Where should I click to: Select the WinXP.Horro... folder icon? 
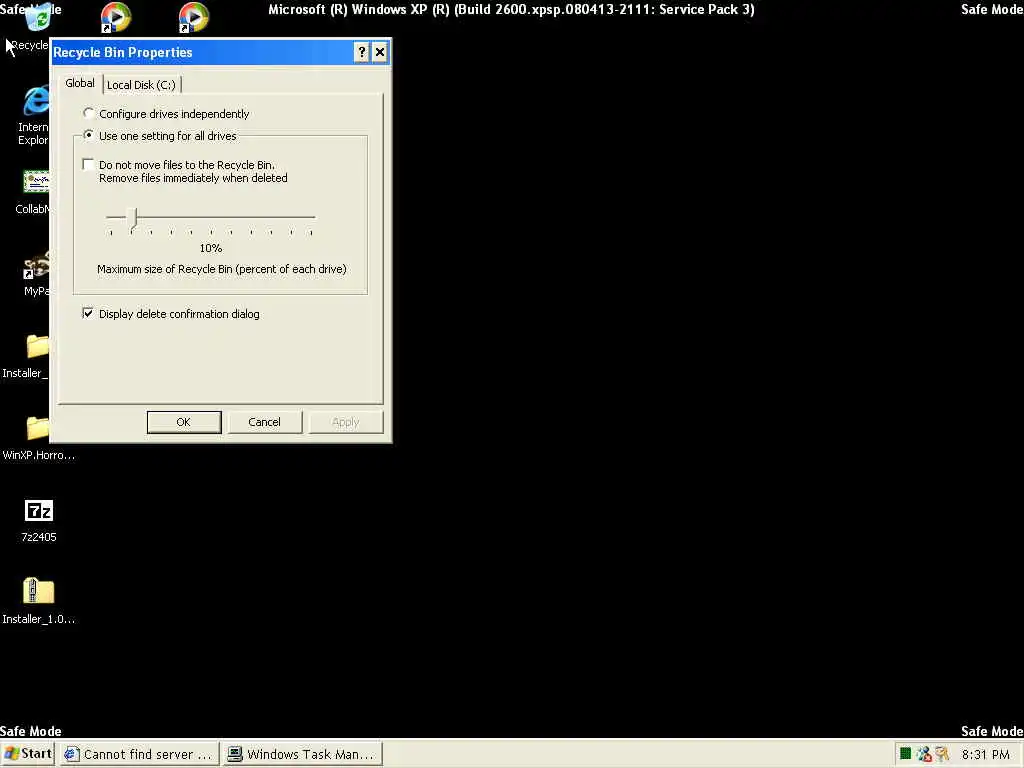click(38, 428)
